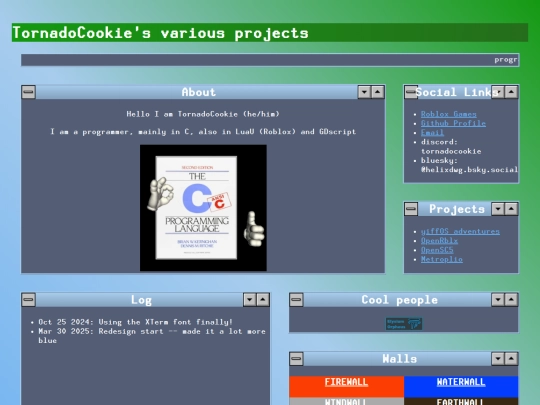Open the Projects window menu button
This screenshot has height=405, width=540.
pos(411,209)
